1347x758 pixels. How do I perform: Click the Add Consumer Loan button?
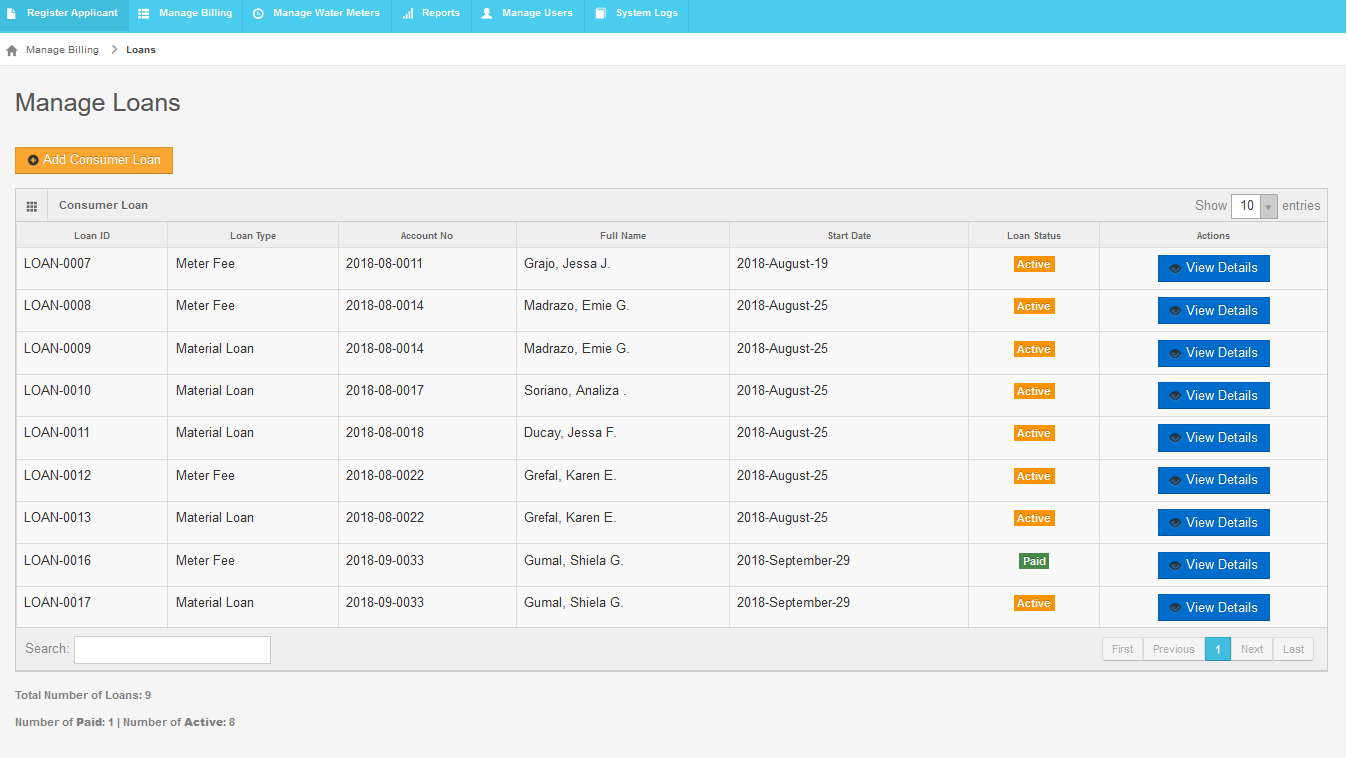pos(94,160)
